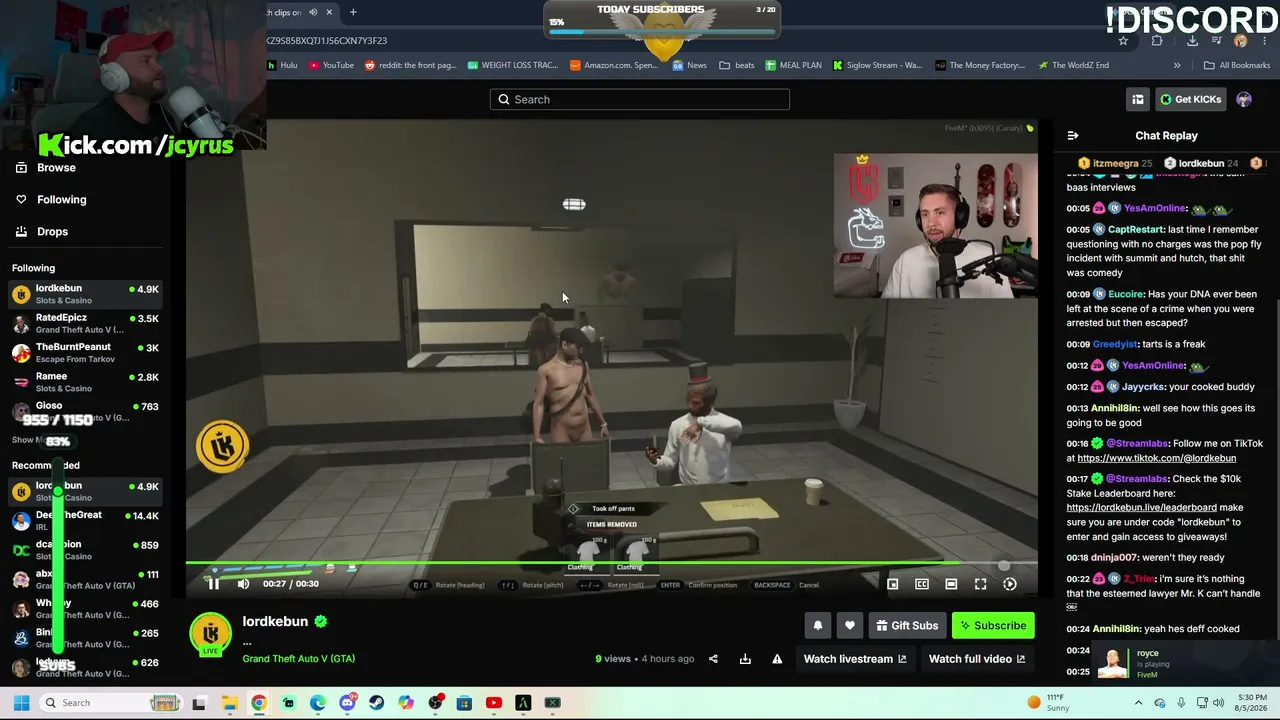Open the MEAL PLAN bookmark
The height and width of the screenshot is (720, 1280).
[x=793, y=65]
